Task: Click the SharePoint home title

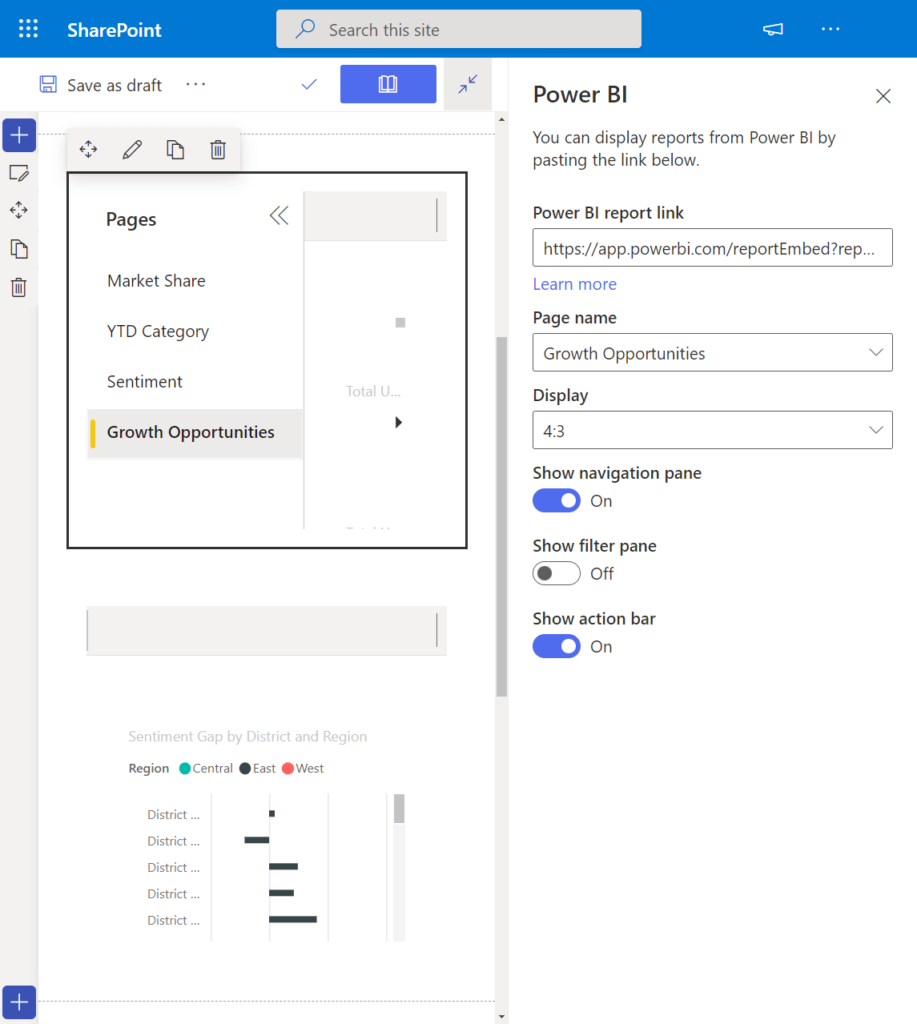Action: click(x=114, y=29)
